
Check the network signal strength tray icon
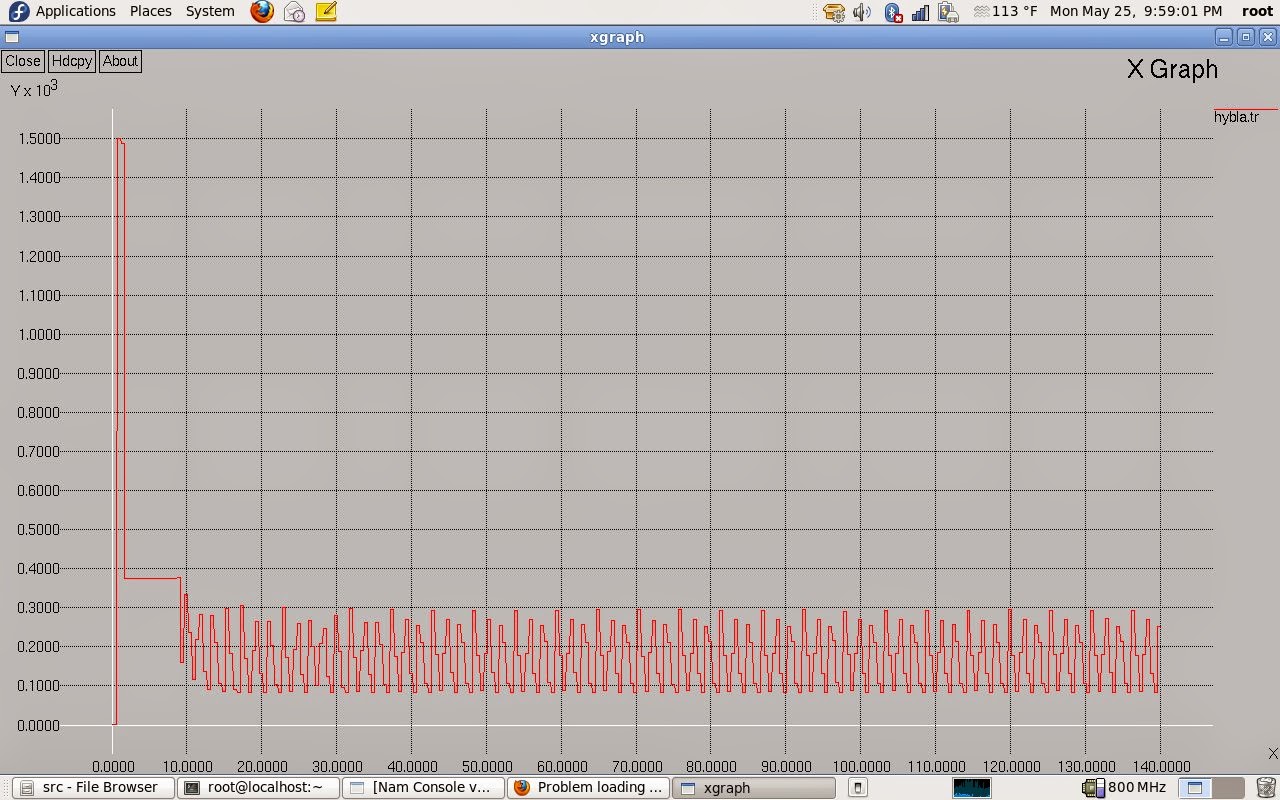pyautogui.click(x=919, y=11)
